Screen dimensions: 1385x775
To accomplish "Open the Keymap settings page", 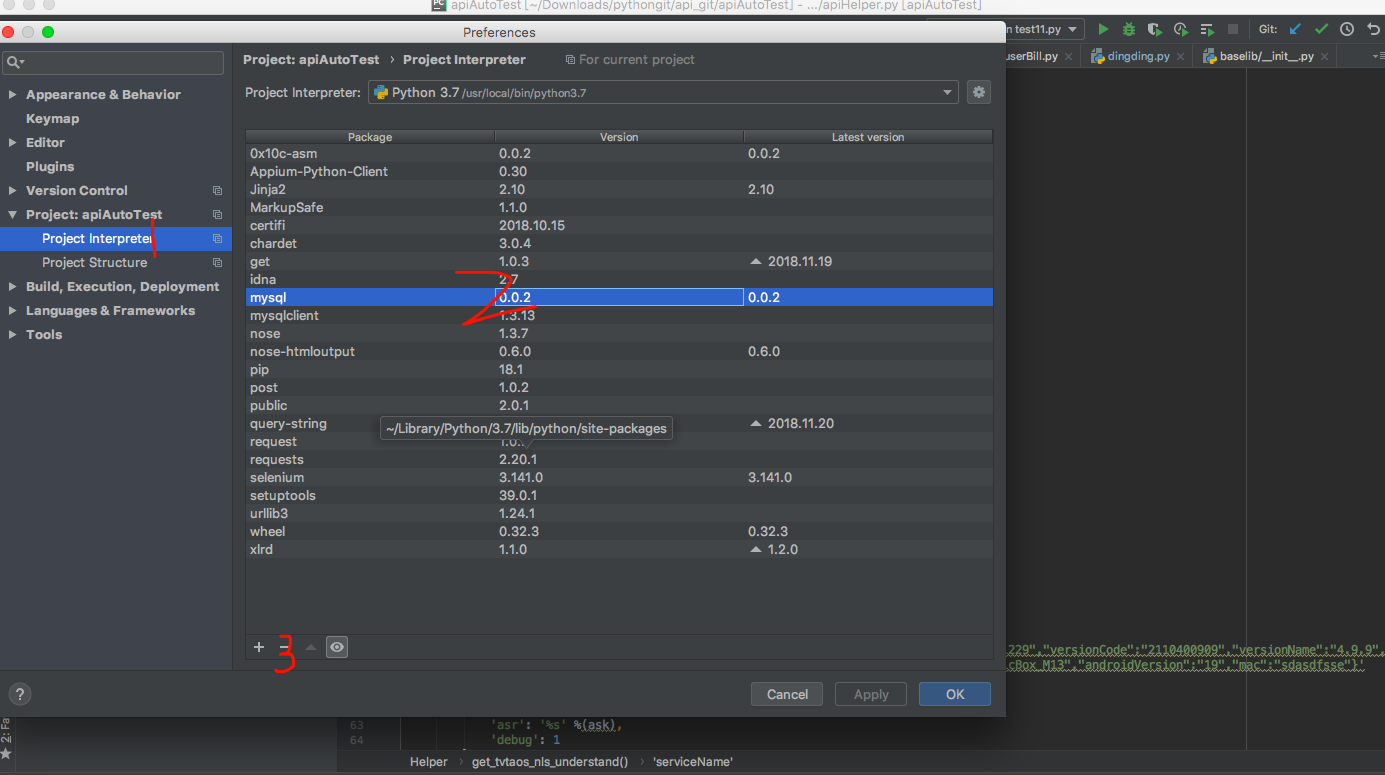I will [x=52, y=118].
